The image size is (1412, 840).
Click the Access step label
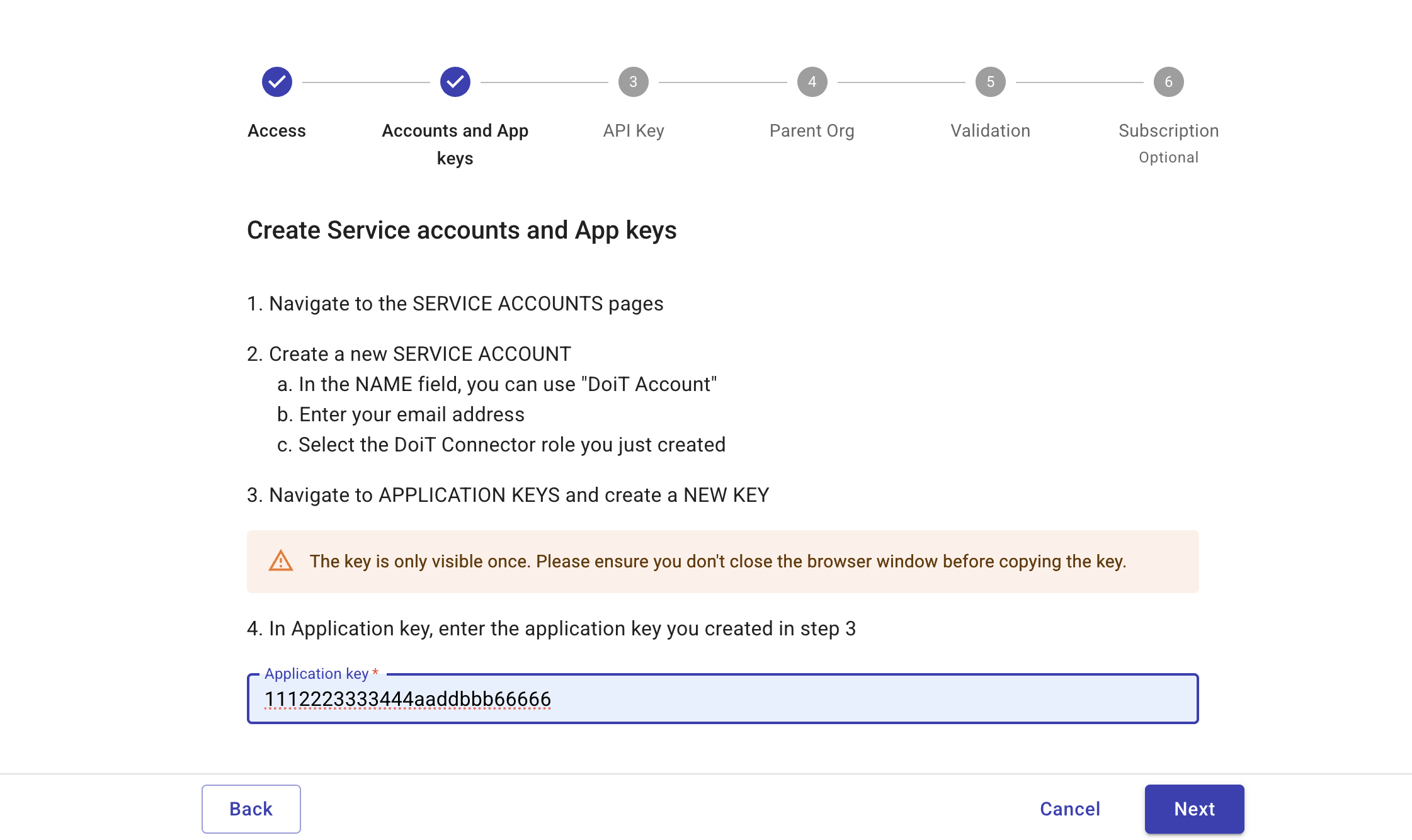click(x=276, y=131)
